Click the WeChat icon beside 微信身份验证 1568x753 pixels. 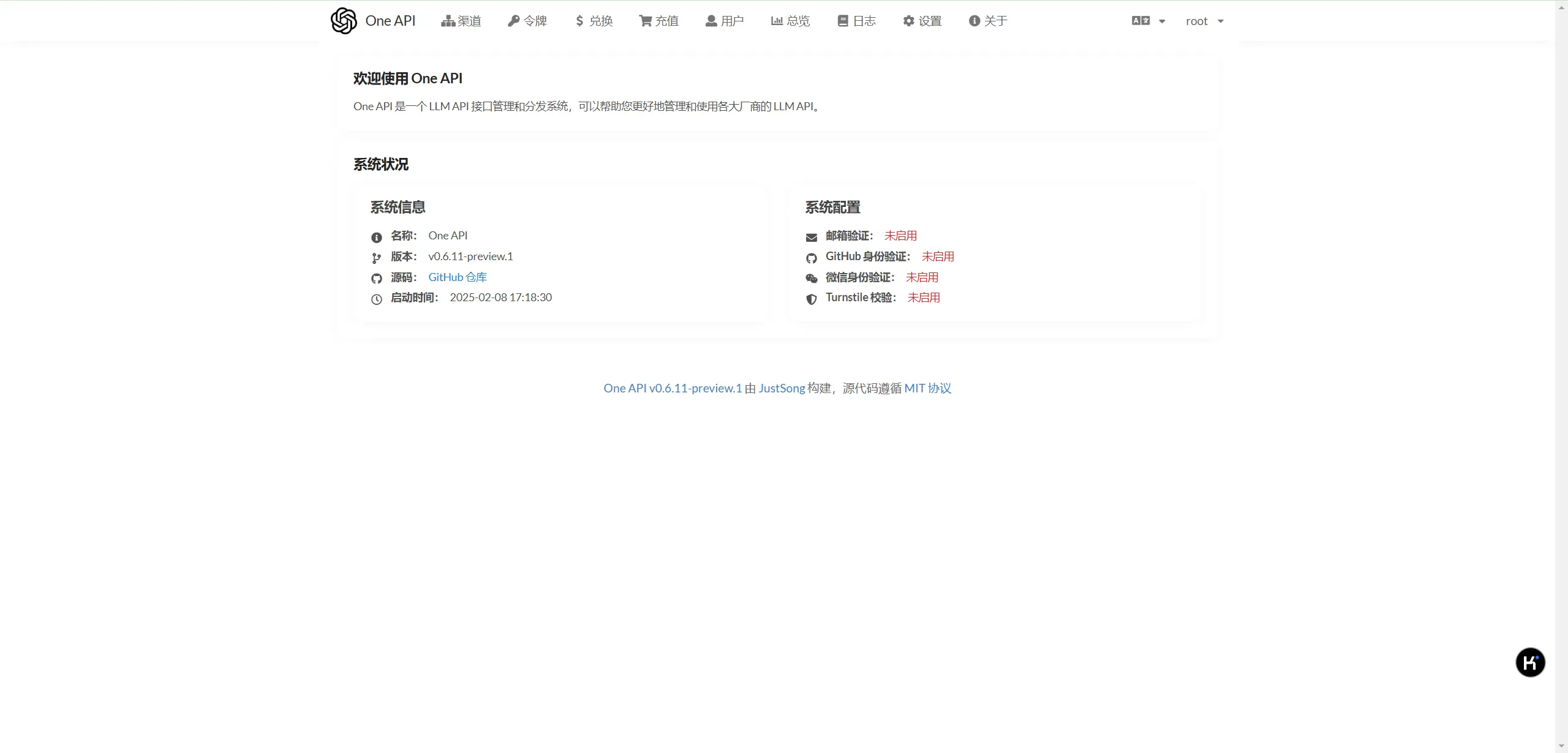812,279
